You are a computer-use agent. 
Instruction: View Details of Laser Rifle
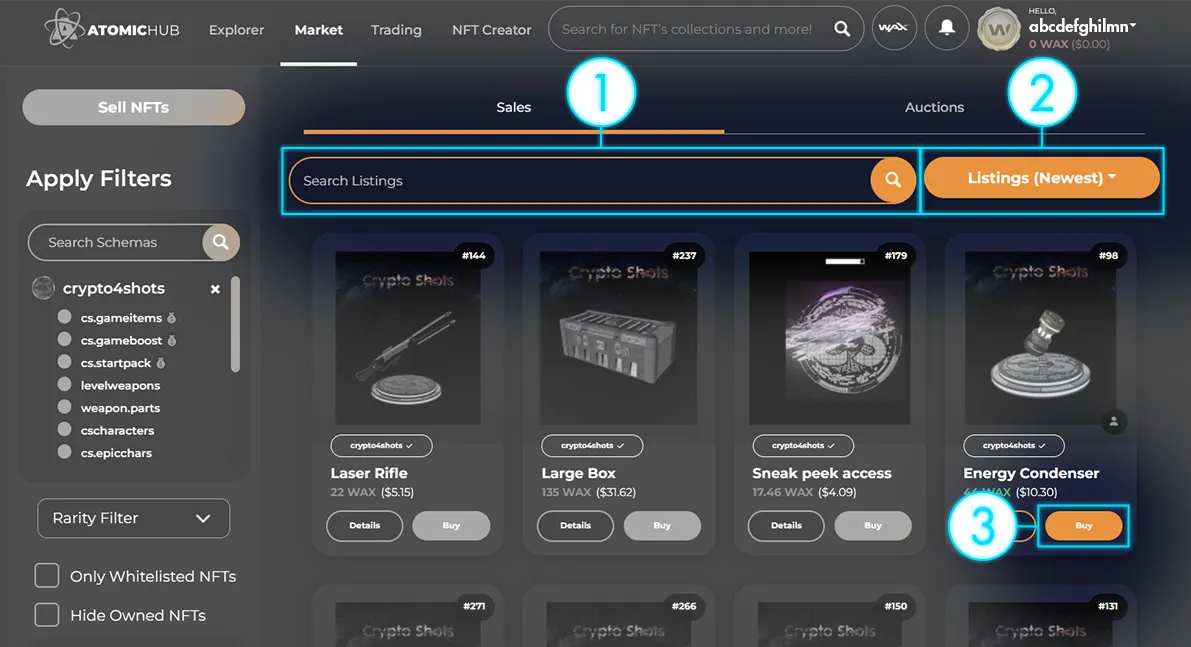click(365, 525)
